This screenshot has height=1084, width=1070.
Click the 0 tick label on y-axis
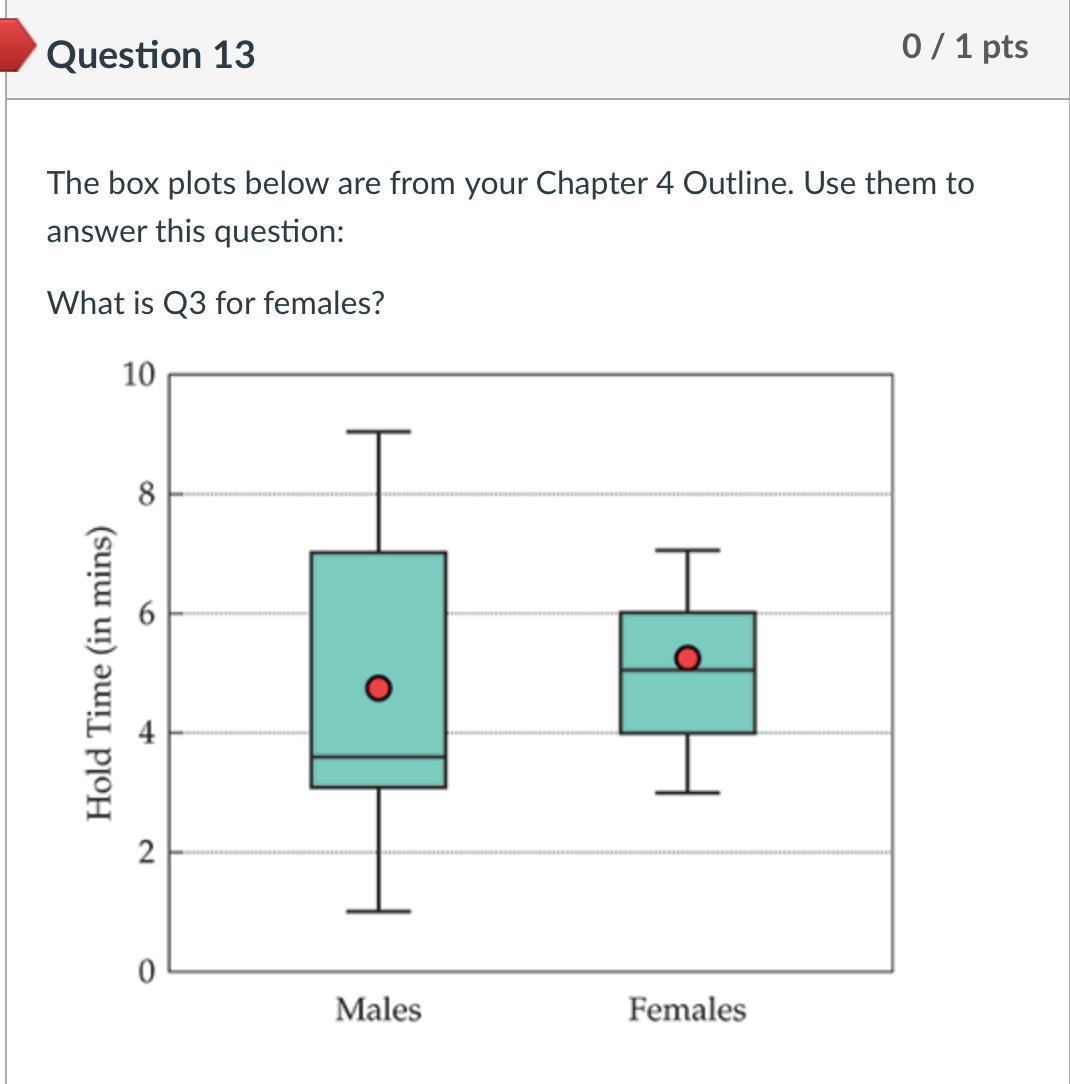(147, 971)
